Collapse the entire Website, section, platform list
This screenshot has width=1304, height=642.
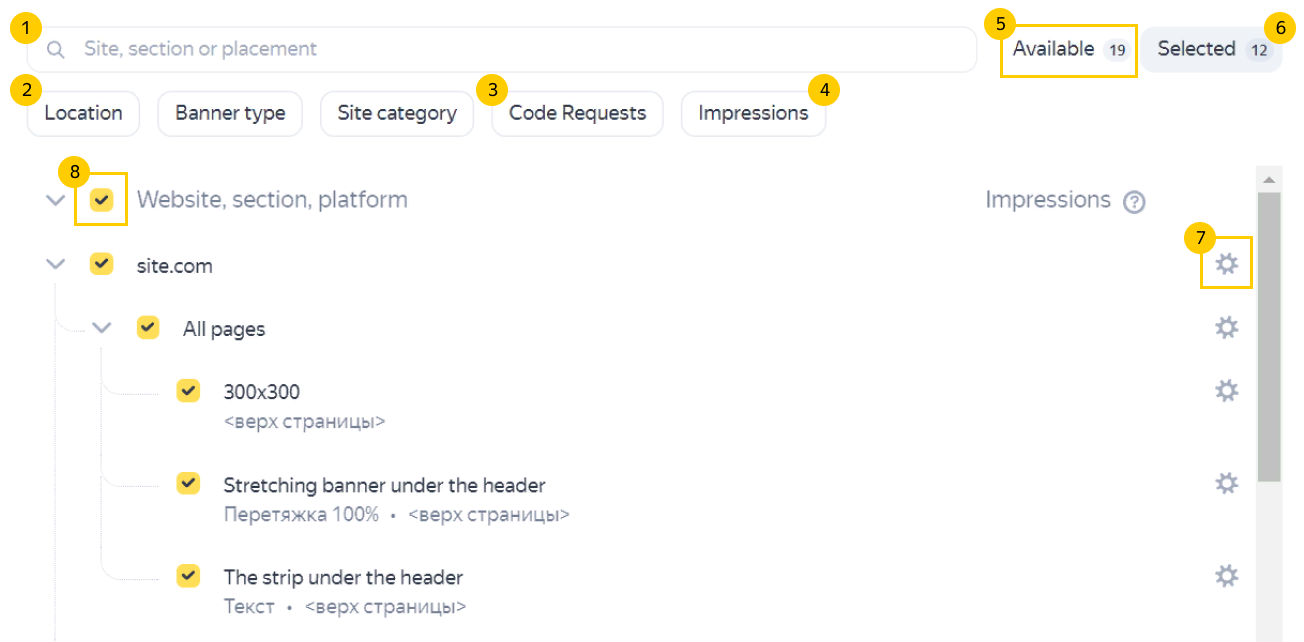coord(56,201)
